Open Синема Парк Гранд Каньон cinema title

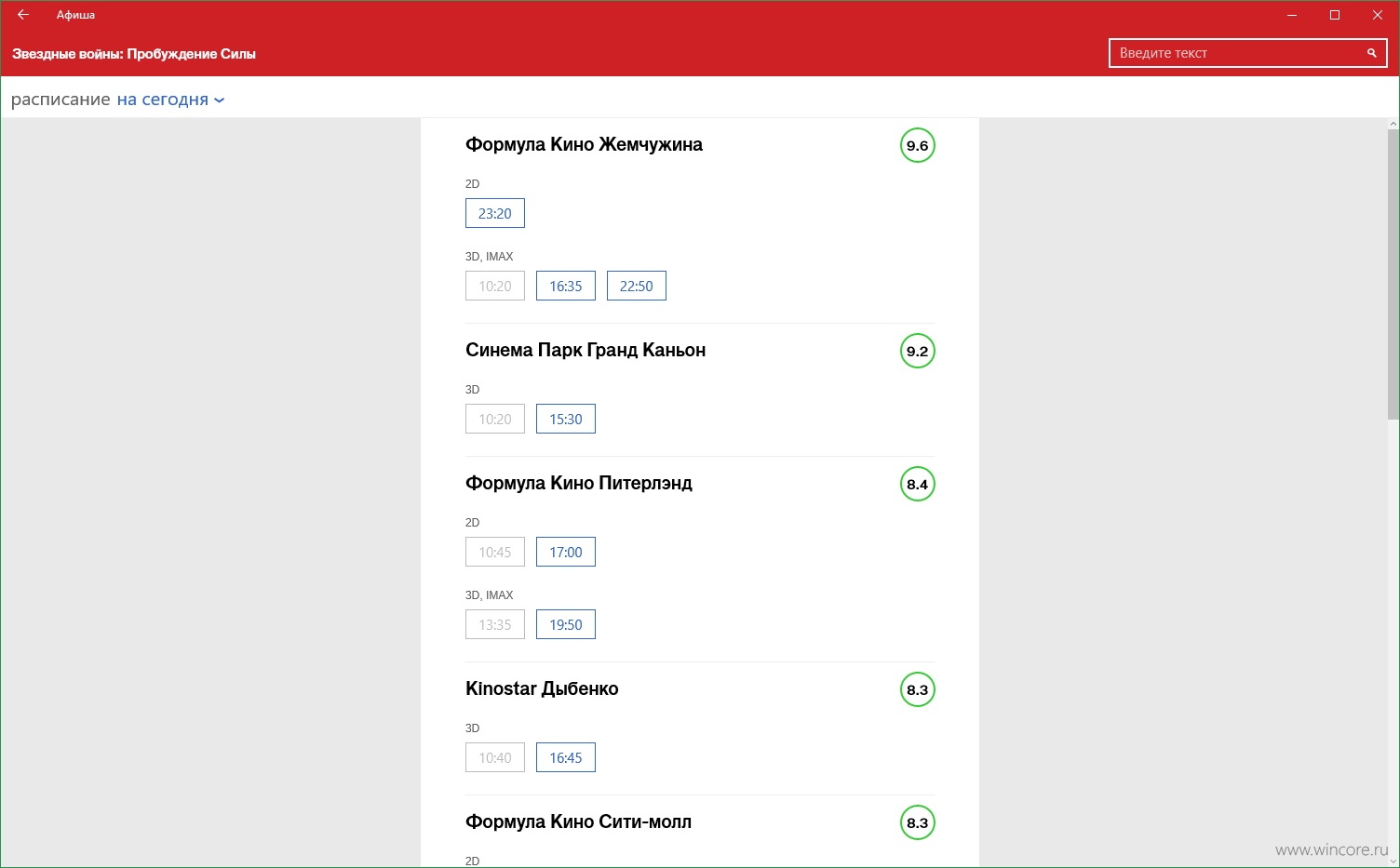586,351
